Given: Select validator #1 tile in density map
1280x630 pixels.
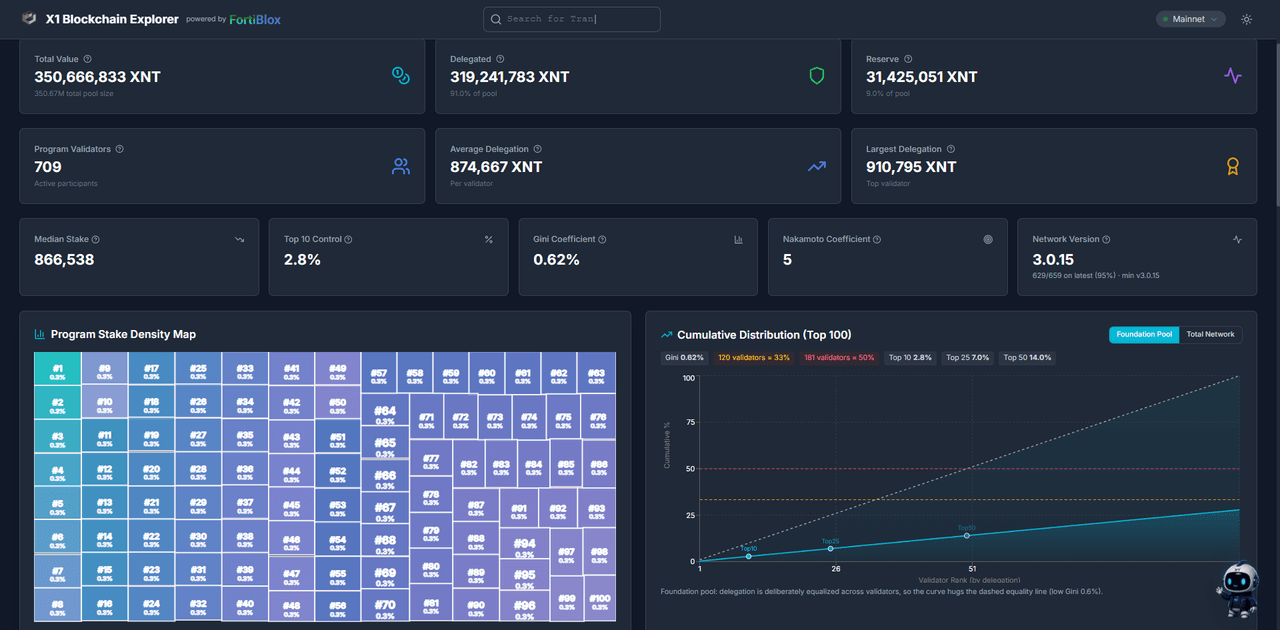Looking at the screenshot, I should pos(57,368).
